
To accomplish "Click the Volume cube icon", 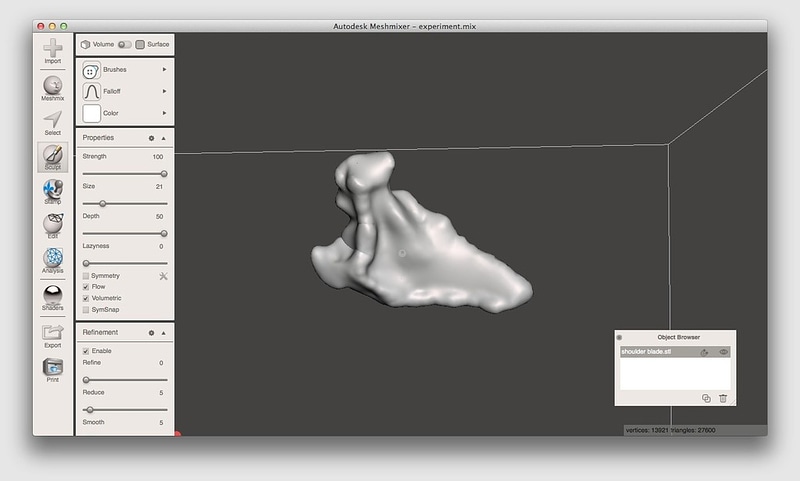I will click(86, 44).
